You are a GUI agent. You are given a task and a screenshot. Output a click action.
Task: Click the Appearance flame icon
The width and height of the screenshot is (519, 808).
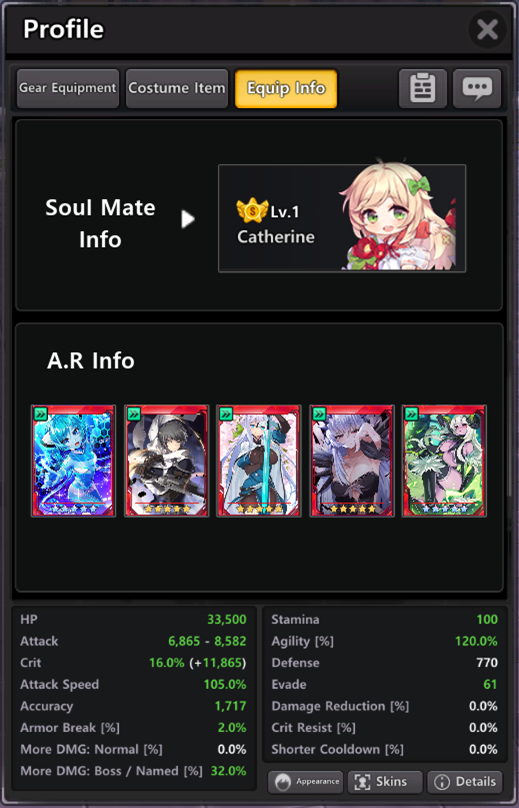pyautogui.click(x=282, y=782)
